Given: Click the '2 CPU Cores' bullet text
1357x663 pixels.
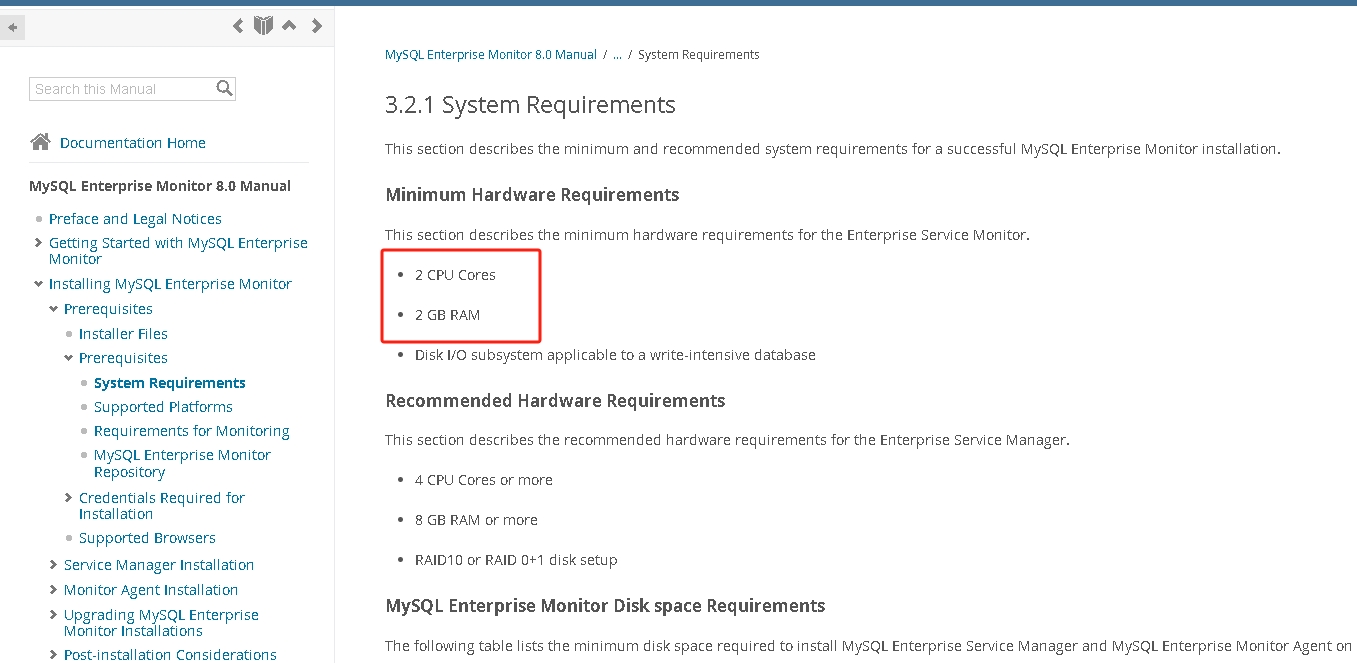Looking at the screenshot, I should [455, 275].
